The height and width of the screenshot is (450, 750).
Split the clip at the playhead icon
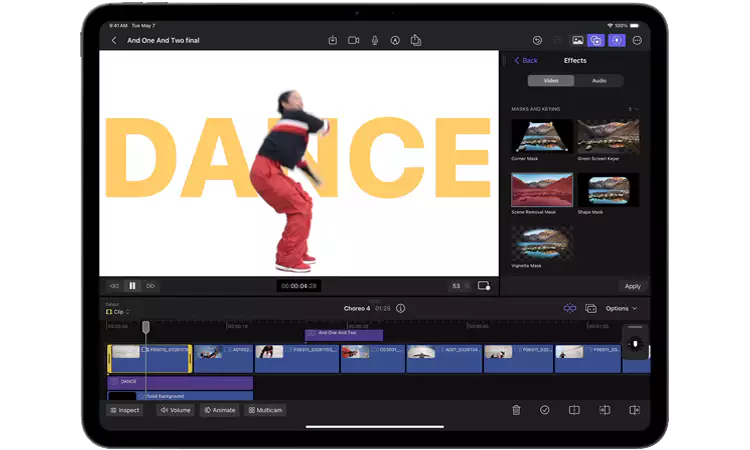pyautogui.click(x=574, y=410)
